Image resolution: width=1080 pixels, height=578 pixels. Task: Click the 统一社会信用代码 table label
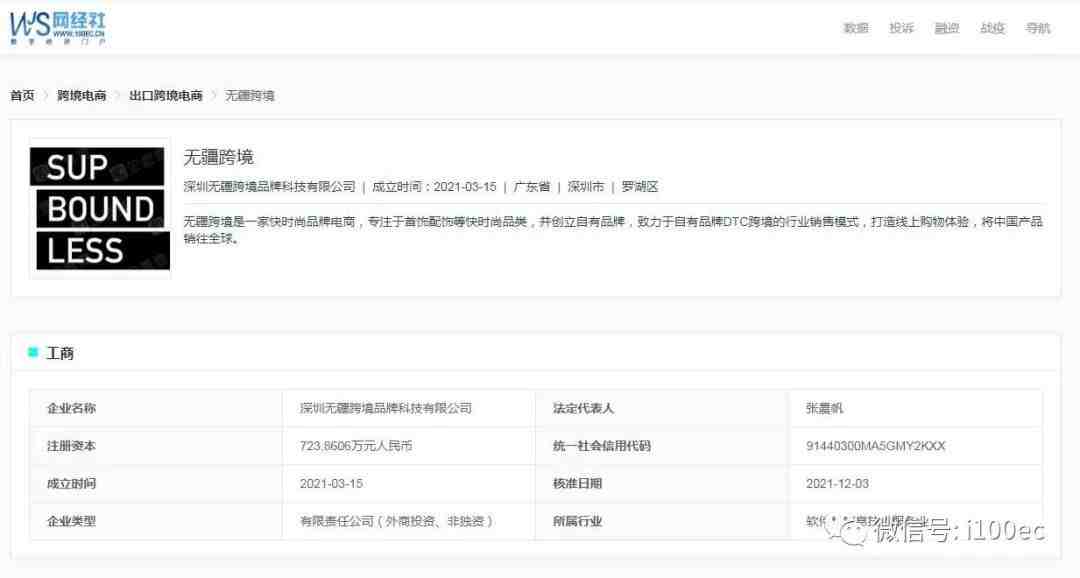[x=601, y=446]
